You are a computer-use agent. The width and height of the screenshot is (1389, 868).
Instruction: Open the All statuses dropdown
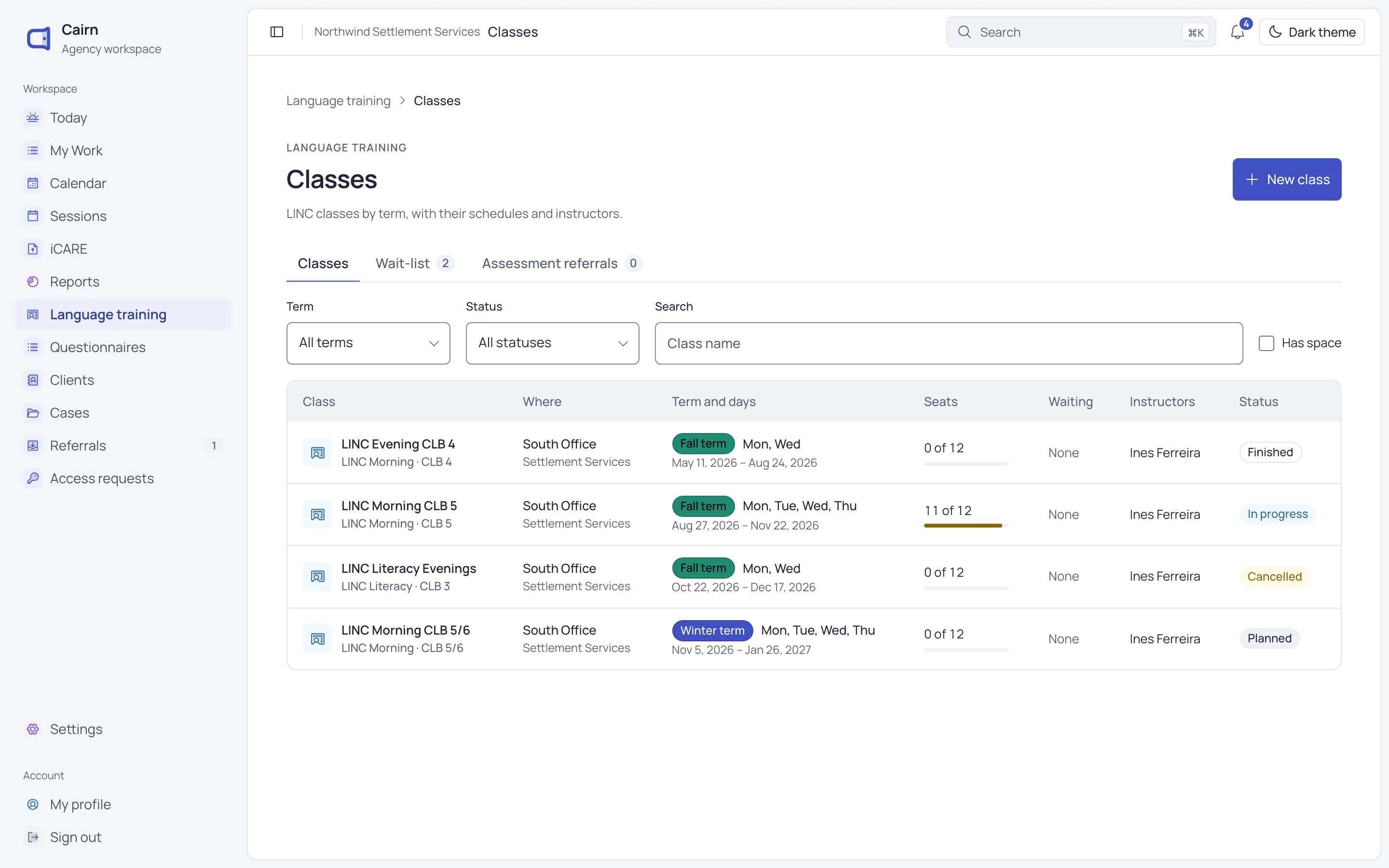tap(552, 343)
